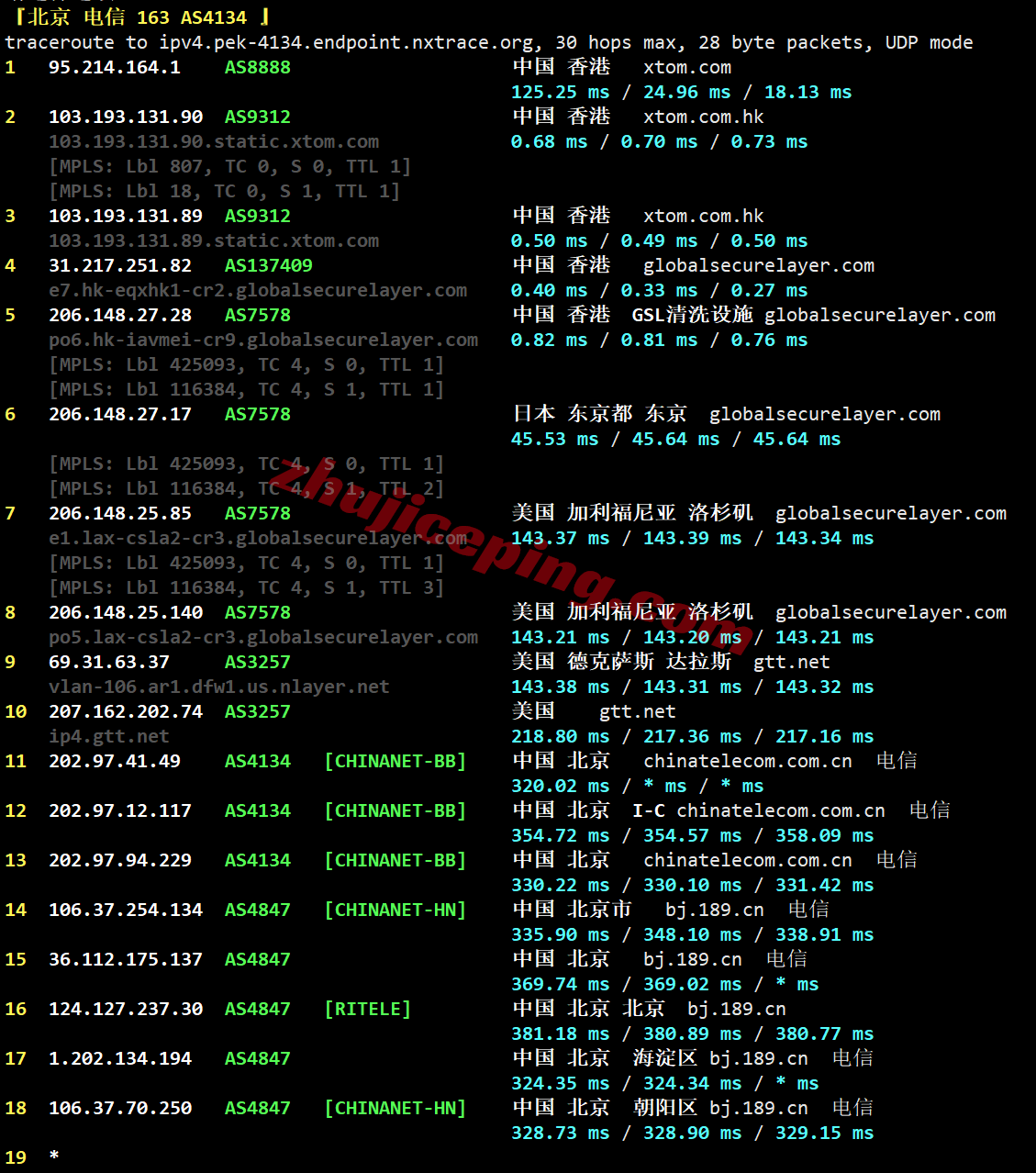This screenshot has height=1173, width=1036.
Task: Select latency 0.82 ms value
Action: coord(549,340)
